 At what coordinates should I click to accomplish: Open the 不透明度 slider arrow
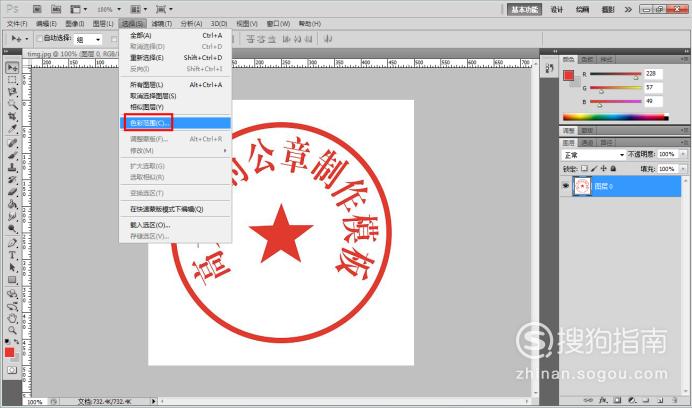pos(683,154)
